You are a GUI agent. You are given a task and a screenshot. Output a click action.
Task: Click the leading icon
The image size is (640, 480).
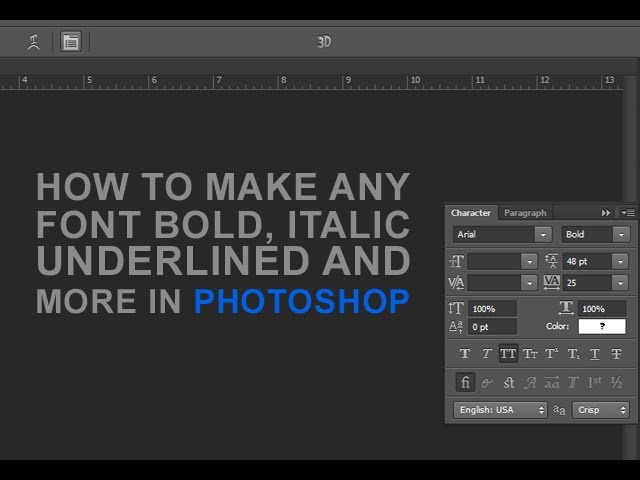[x=551, y=261]
